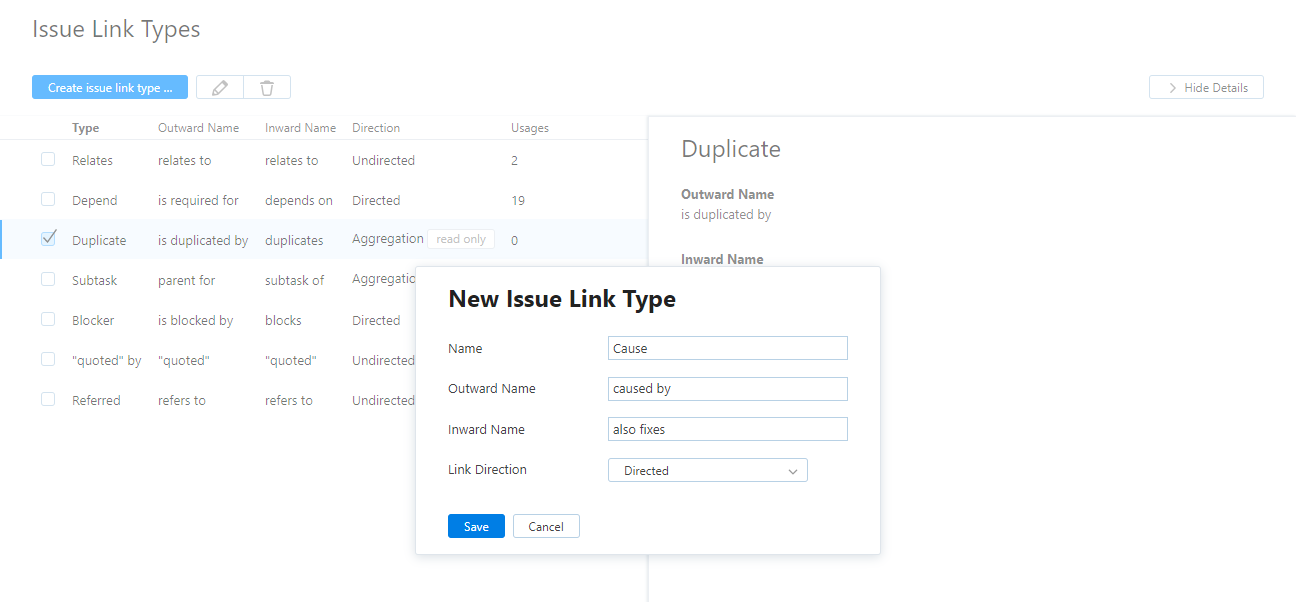The image size is (1296, 602).
Task: Click the 'read only' badge next to Aggregation
Action: tap(461, 239)
